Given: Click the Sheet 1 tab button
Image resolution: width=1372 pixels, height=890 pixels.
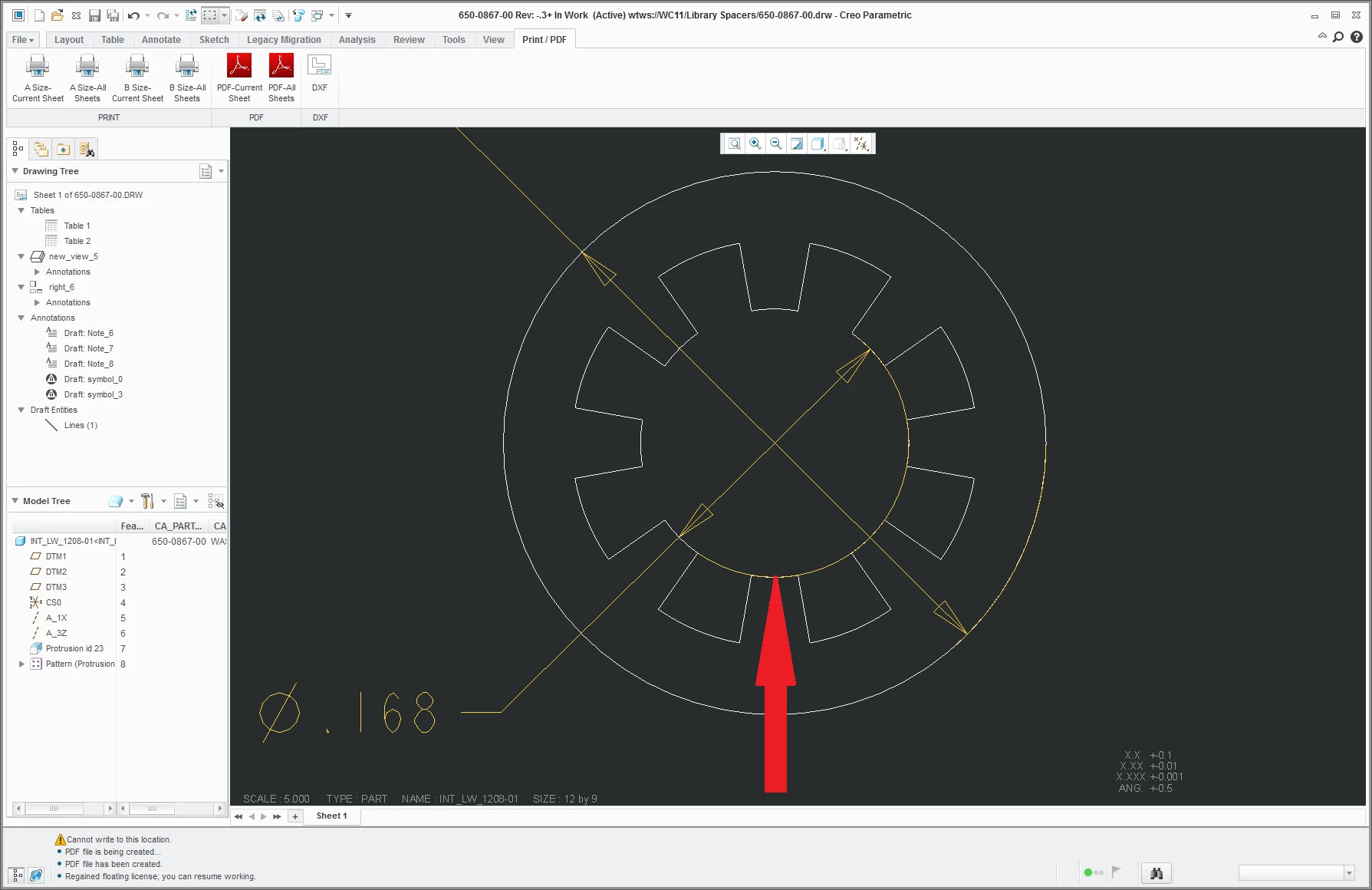Looking at the screenshot, I should (331, 816).
